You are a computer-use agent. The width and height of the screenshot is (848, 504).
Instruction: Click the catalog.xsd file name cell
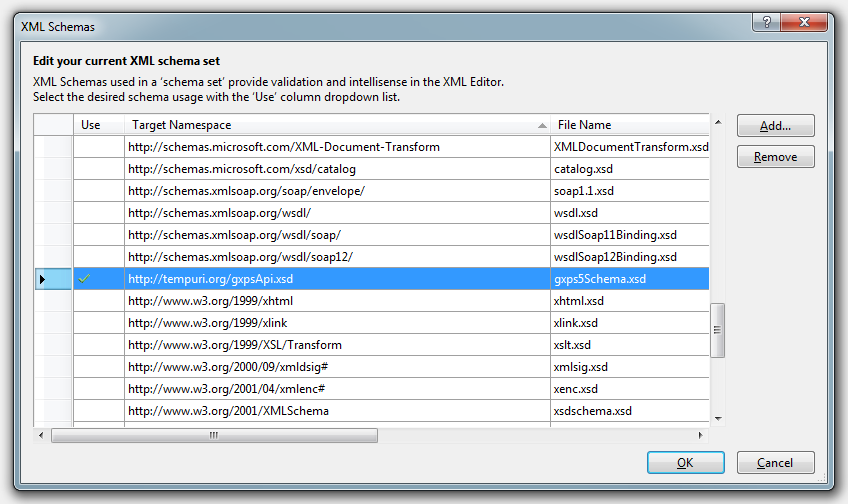630,169
